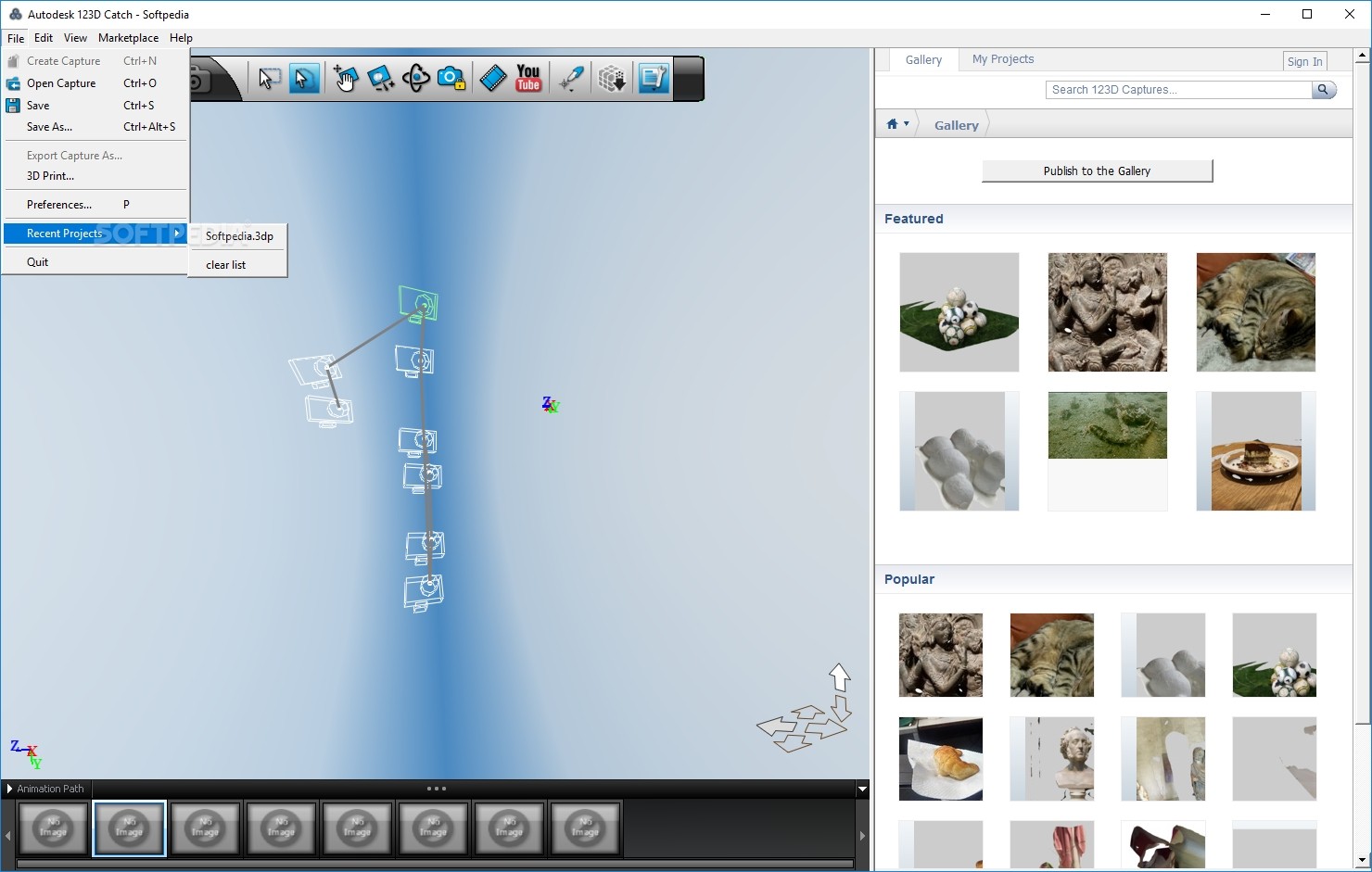Image resolution: width=1372 pixels, height=872 pixels.
Task: Click filmstrip scroll right arrow
Action: [x=862, y=836]
